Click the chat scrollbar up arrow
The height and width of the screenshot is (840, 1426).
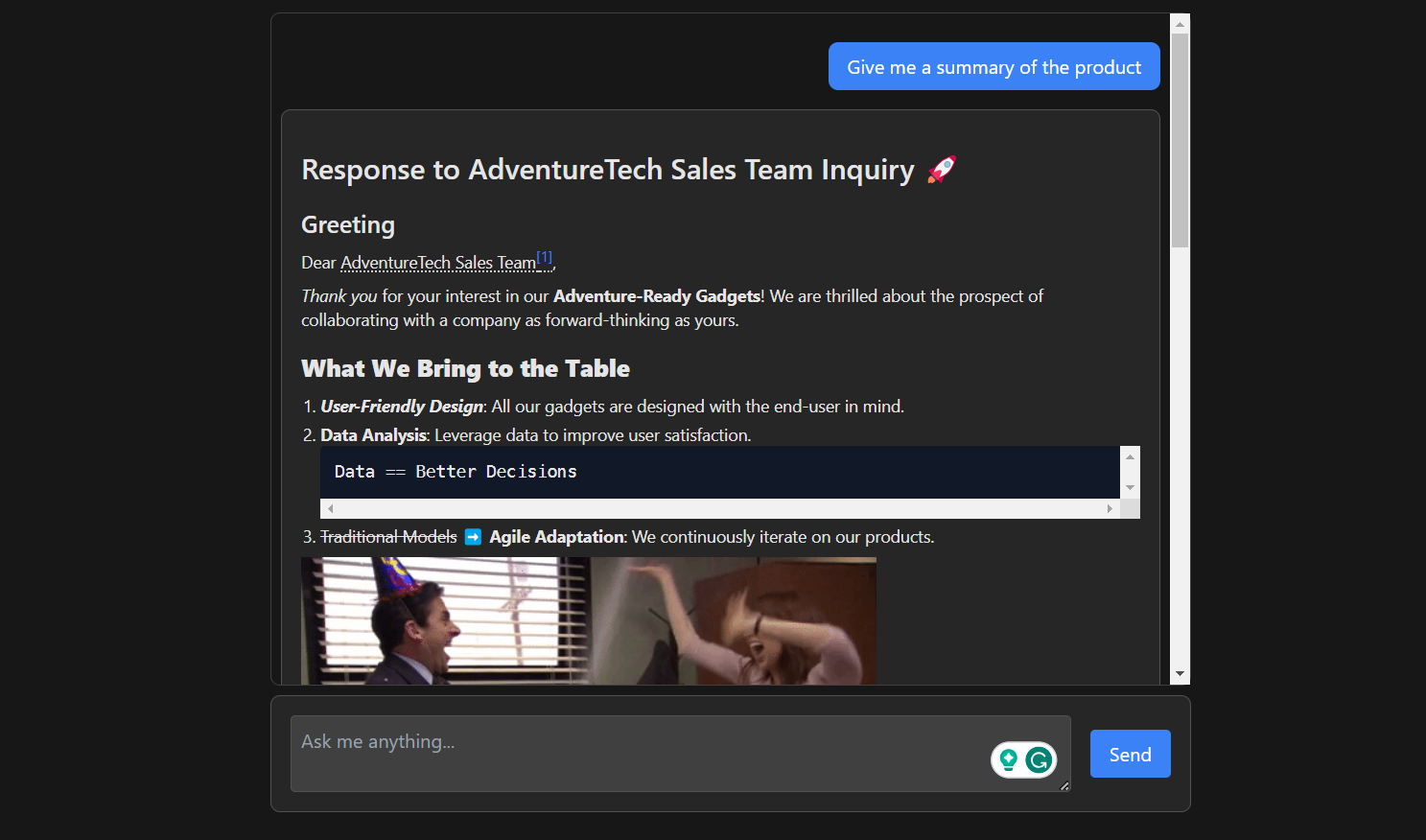click(1180, 24)
